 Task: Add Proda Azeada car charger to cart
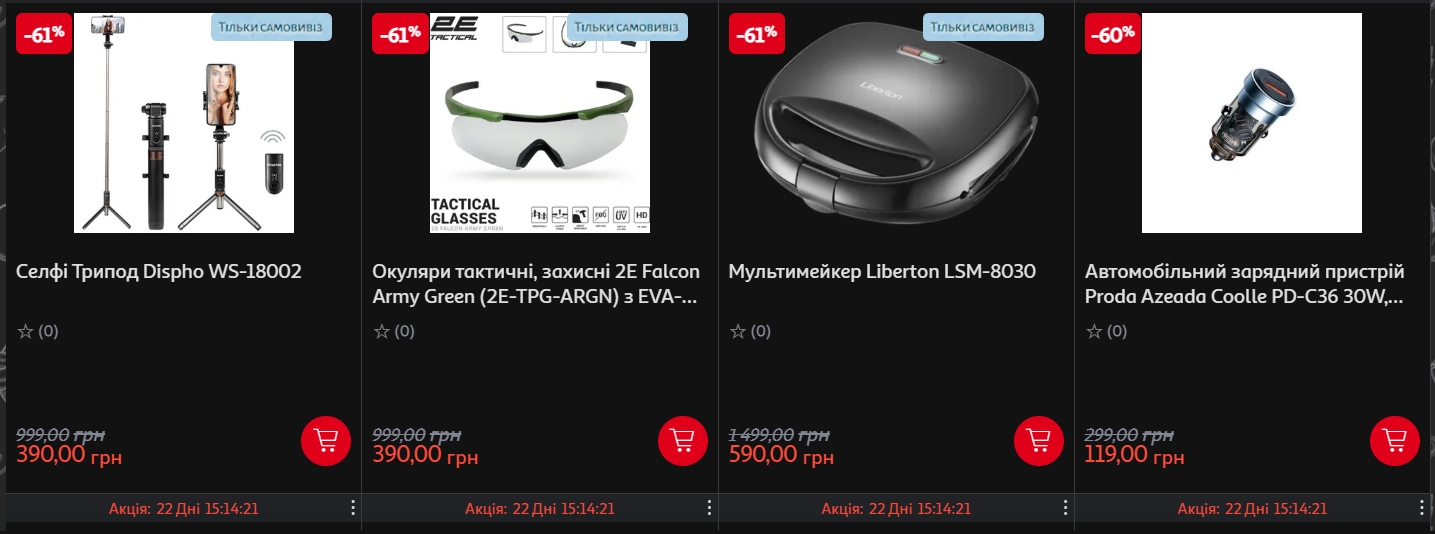click(x=1395, y=440)
